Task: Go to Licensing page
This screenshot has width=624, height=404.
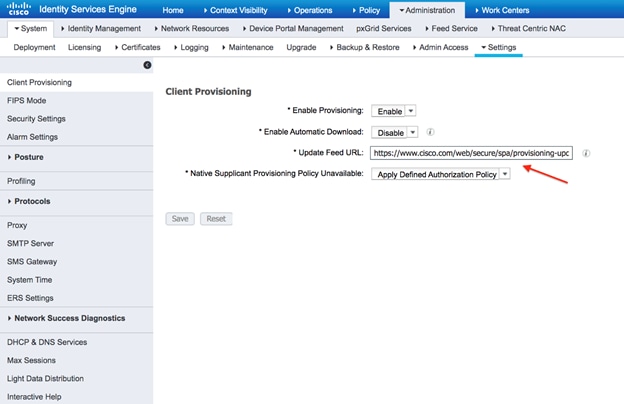Action: [84, 47]
